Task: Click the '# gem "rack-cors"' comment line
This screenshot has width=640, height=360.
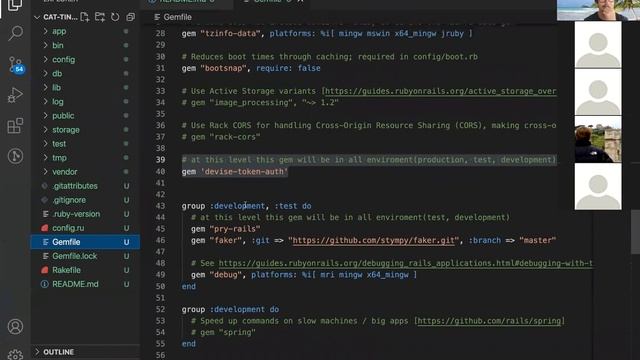Action: tap(221, 137)
